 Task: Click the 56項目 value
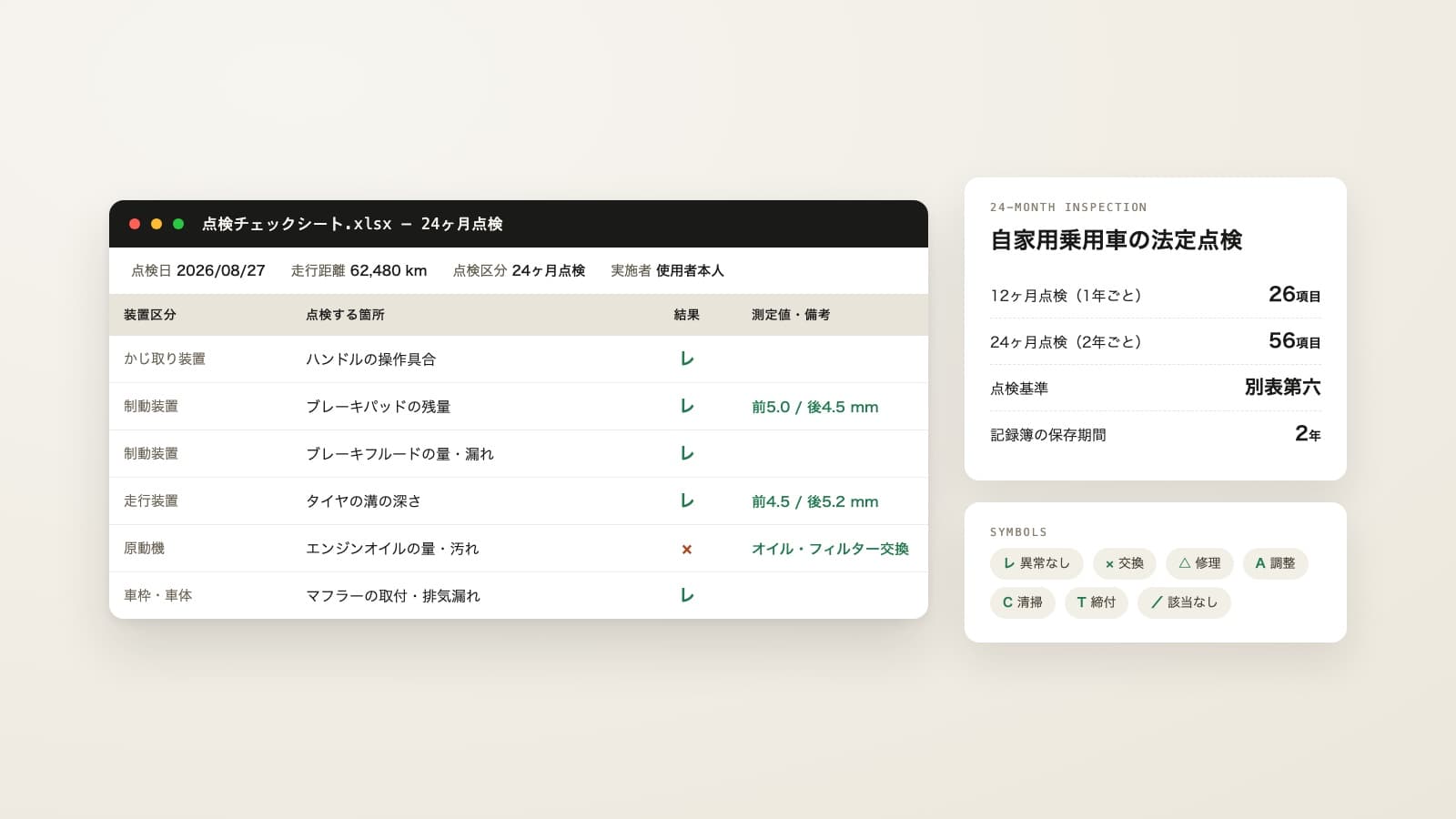1295,340
